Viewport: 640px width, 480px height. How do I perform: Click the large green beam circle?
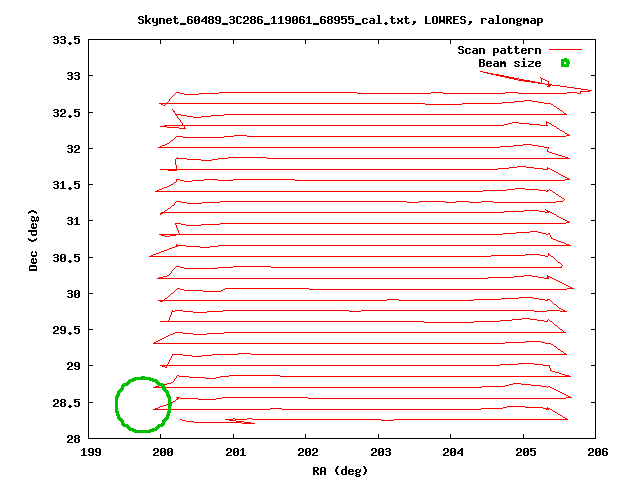pyautogui.click(x=143, y=404)
